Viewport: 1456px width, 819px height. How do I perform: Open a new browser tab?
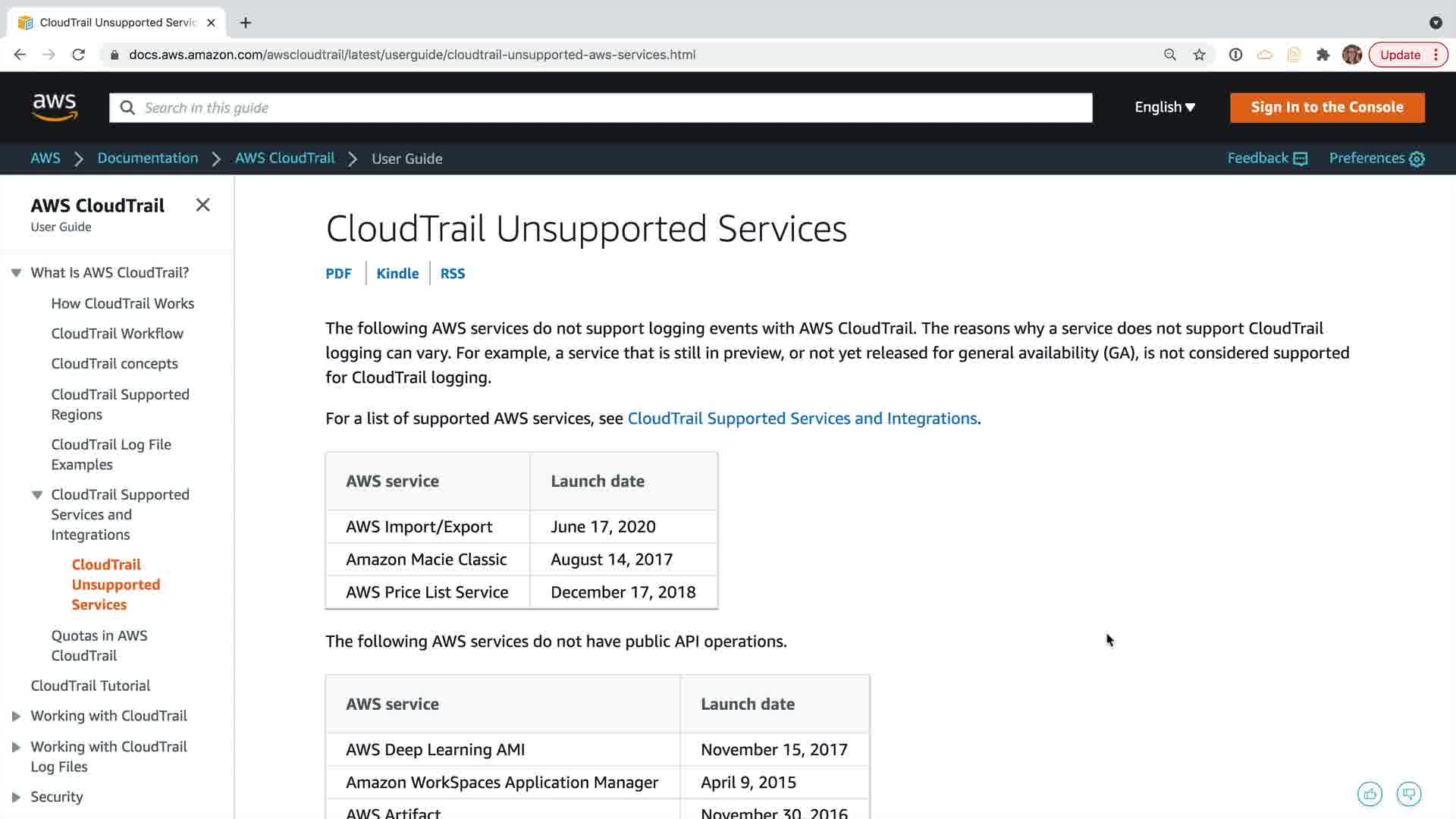coord(246,23)
